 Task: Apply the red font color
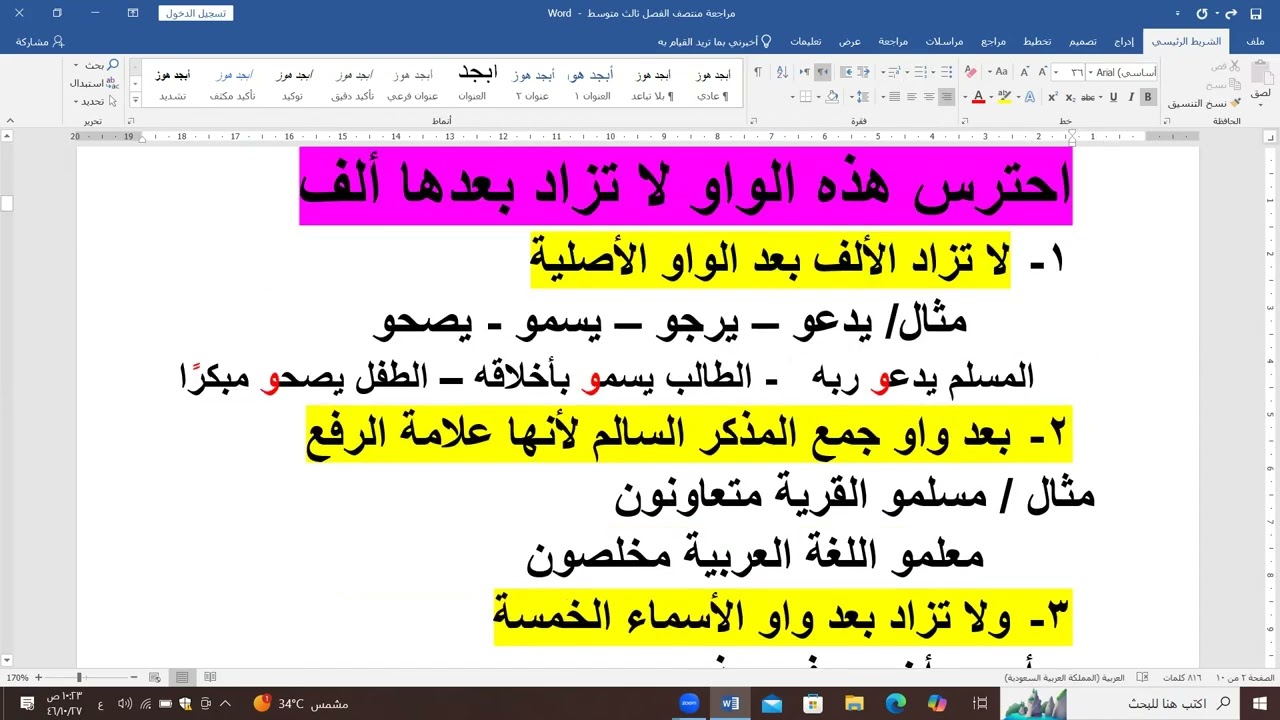point(978,97)
